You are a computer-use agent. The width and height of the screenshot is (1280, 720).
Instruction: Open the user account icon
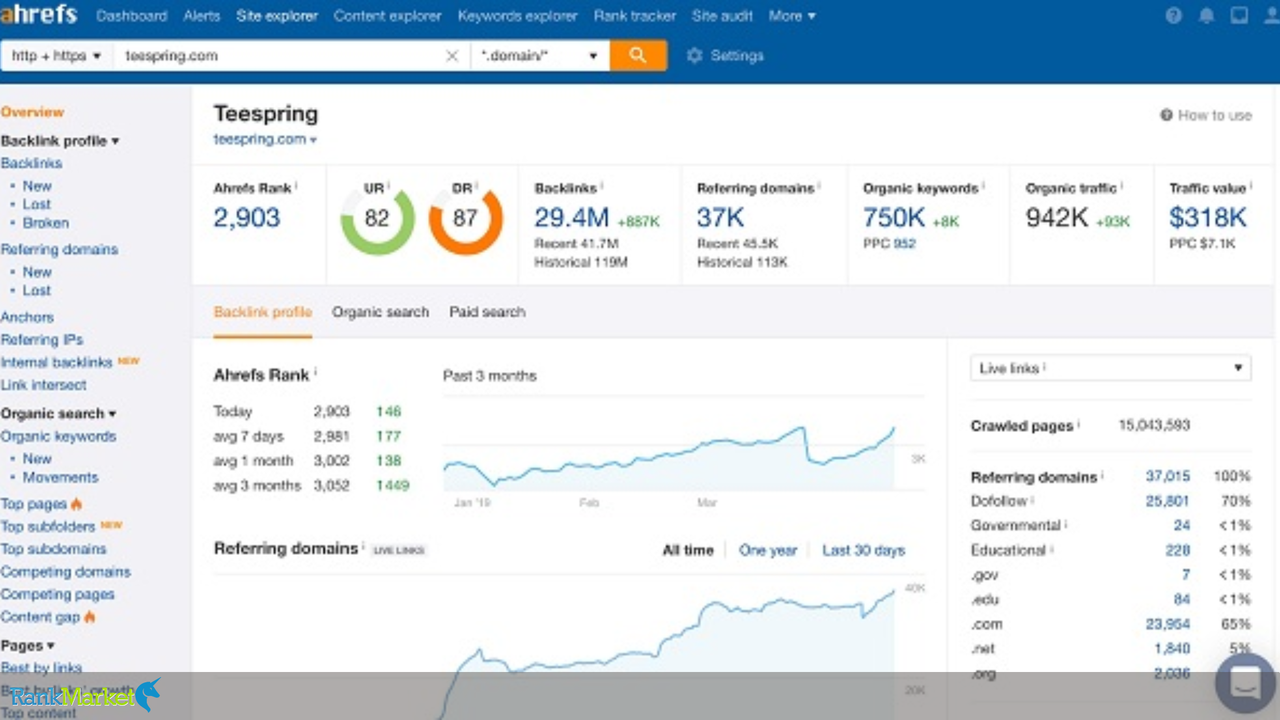tap(1271, 16)
